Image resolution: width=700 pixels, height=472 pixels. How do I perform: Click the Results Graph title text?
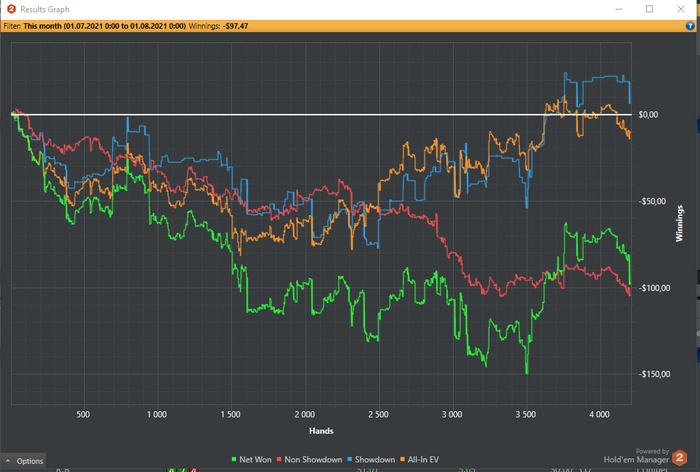coord(45,9)
